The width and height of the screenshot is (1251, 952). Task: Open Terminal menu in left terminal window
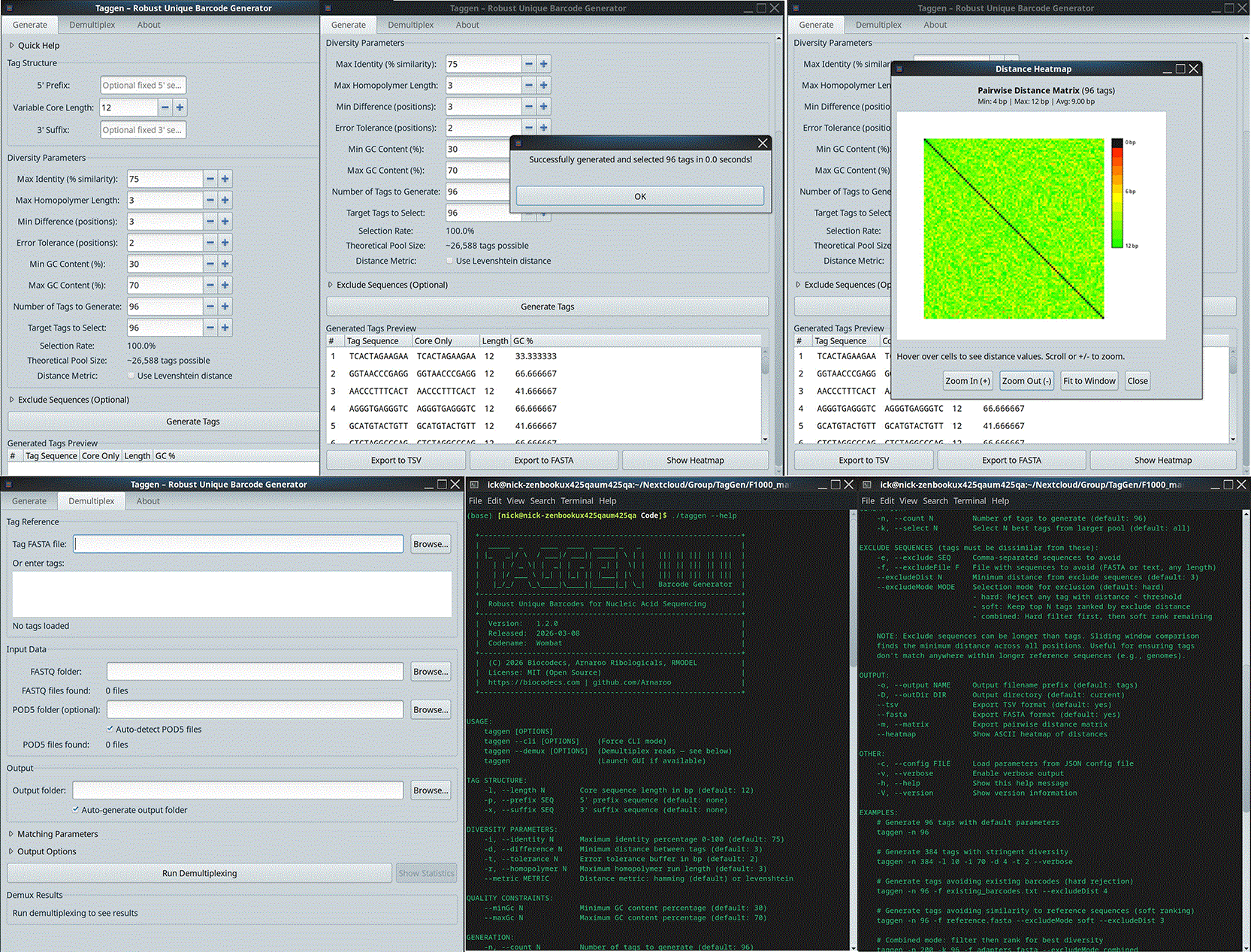click(576, 501)
